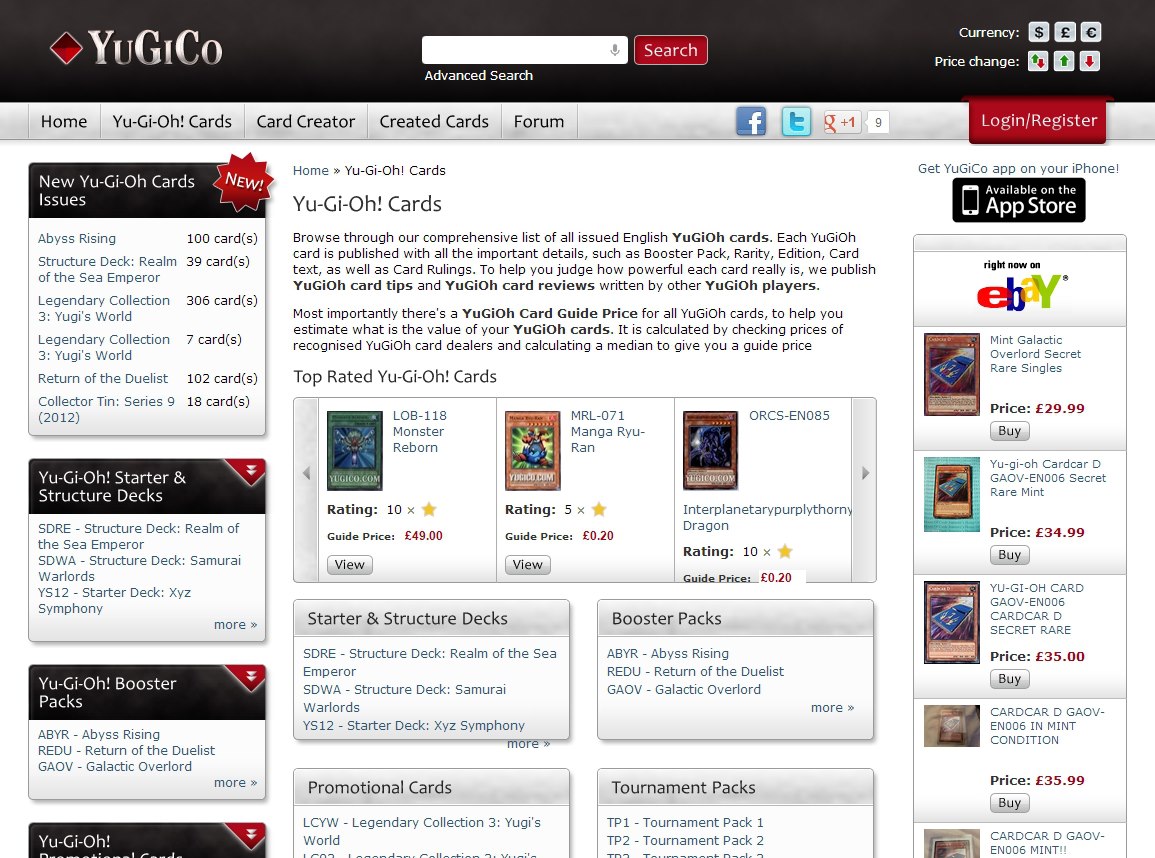Screen dimensions: 1155x858
Task: Open the Facebook page icon
Action: [751, 122]
